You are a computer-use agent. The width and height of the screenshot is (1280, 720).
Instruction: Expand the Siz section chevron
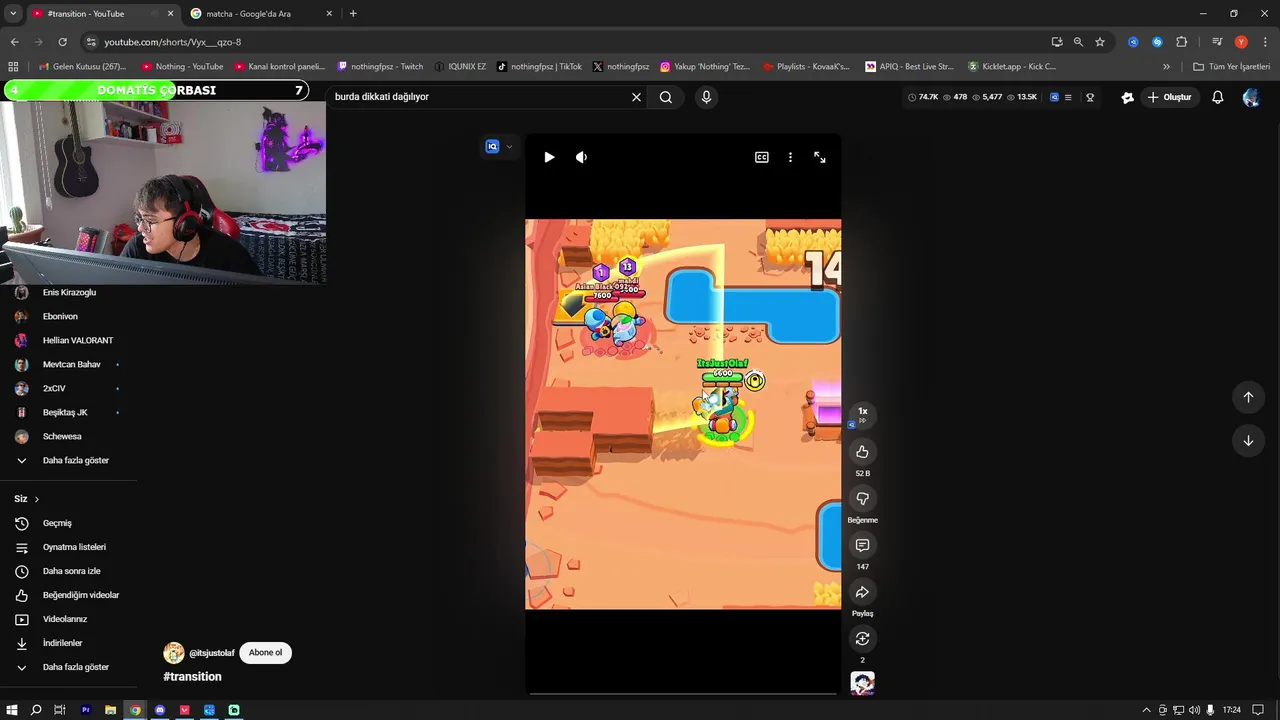click(x=37, y=499)
